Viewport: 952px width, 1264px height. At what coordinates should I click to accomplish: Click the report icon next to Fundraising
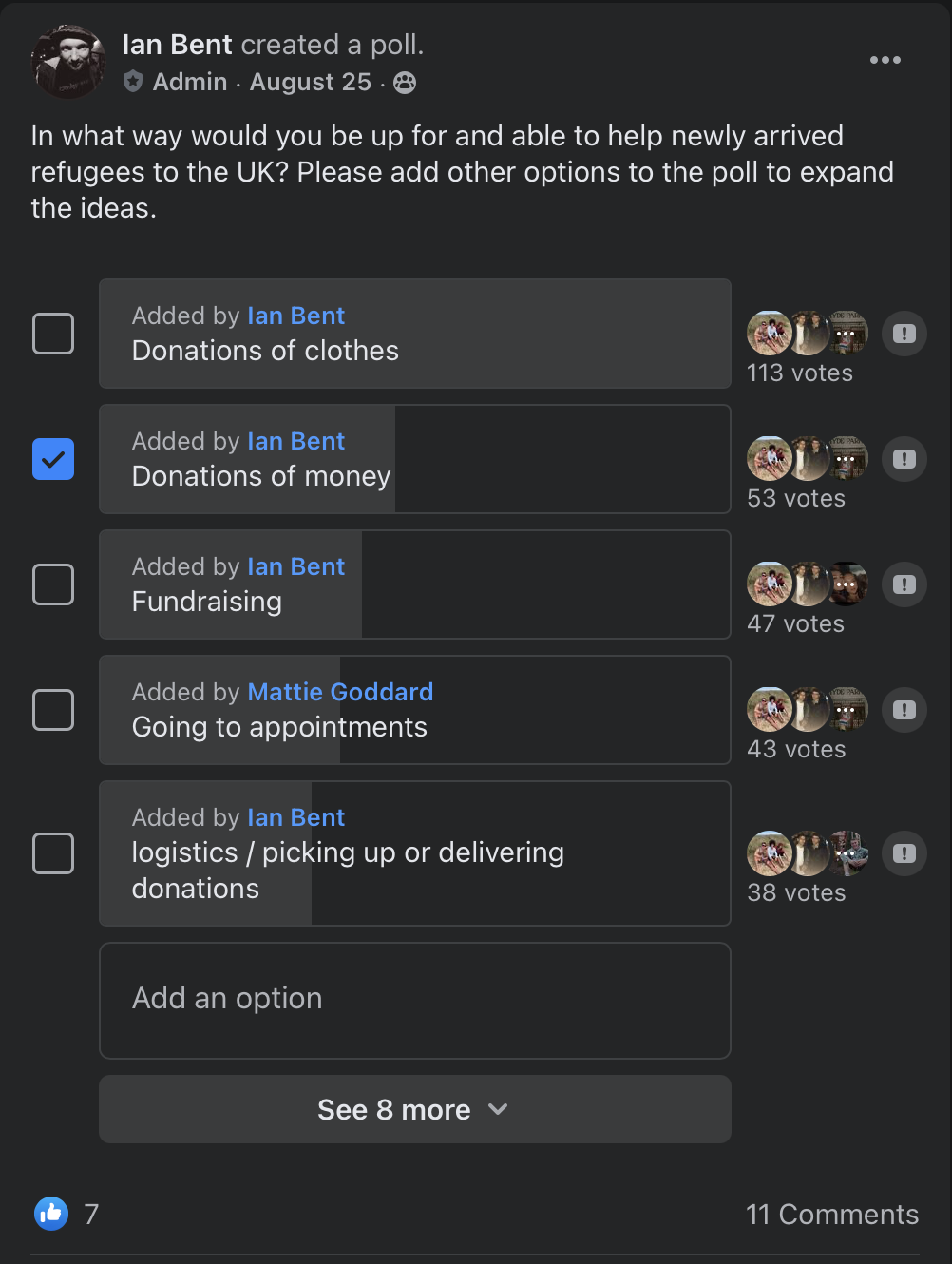[x=904, y=584]
